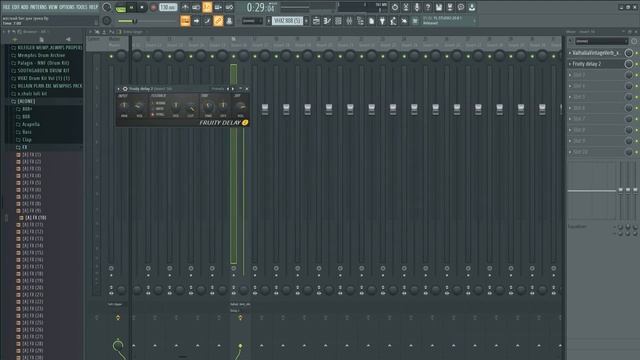Open Fruity Delay 2 plugin options arrow
This screenshot has height=360, width=640.
click(x=119, y=89)
